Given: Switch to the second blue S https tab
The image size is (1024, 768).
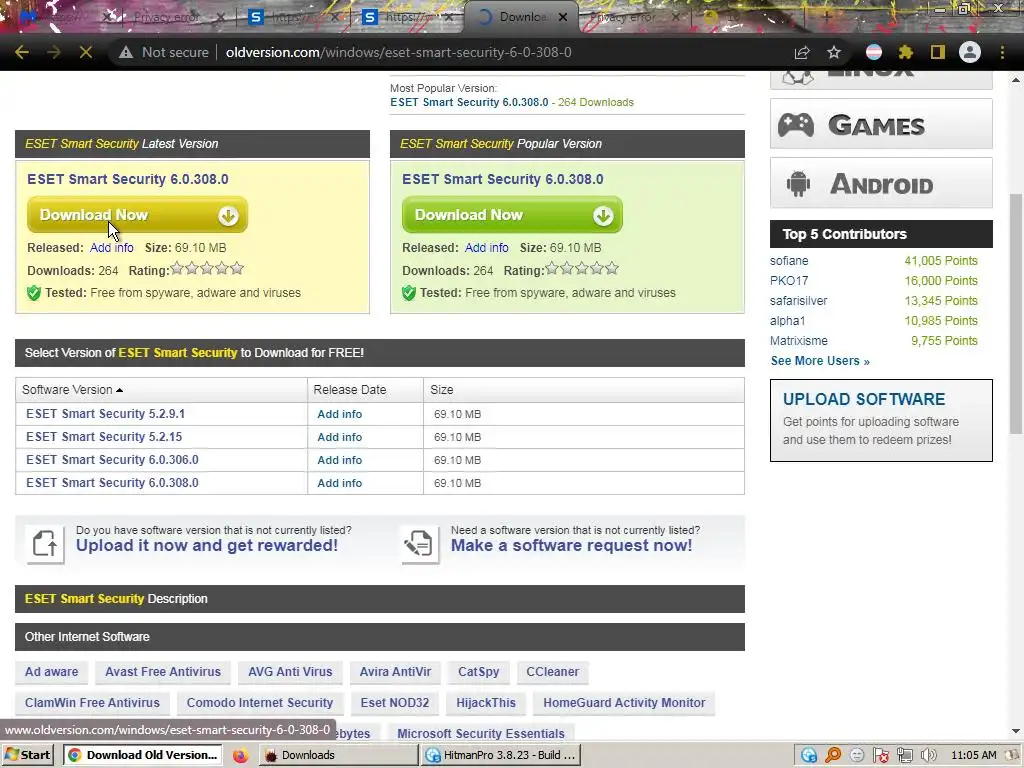Looking at the screenshot, I should point(408,18).
